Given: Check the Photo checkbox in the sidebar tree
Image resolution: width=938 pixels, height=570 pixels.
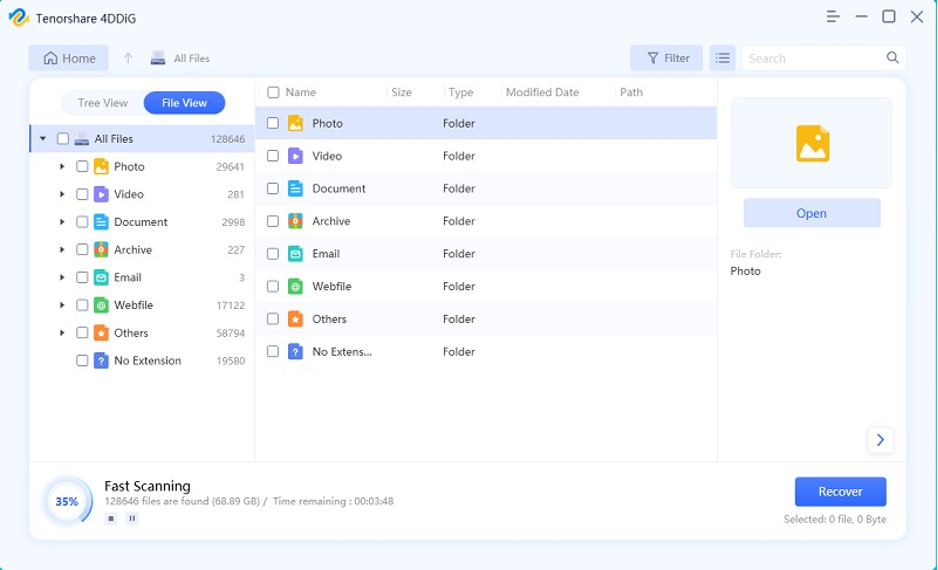Looking at the screenshot, I should pos(82,167).
